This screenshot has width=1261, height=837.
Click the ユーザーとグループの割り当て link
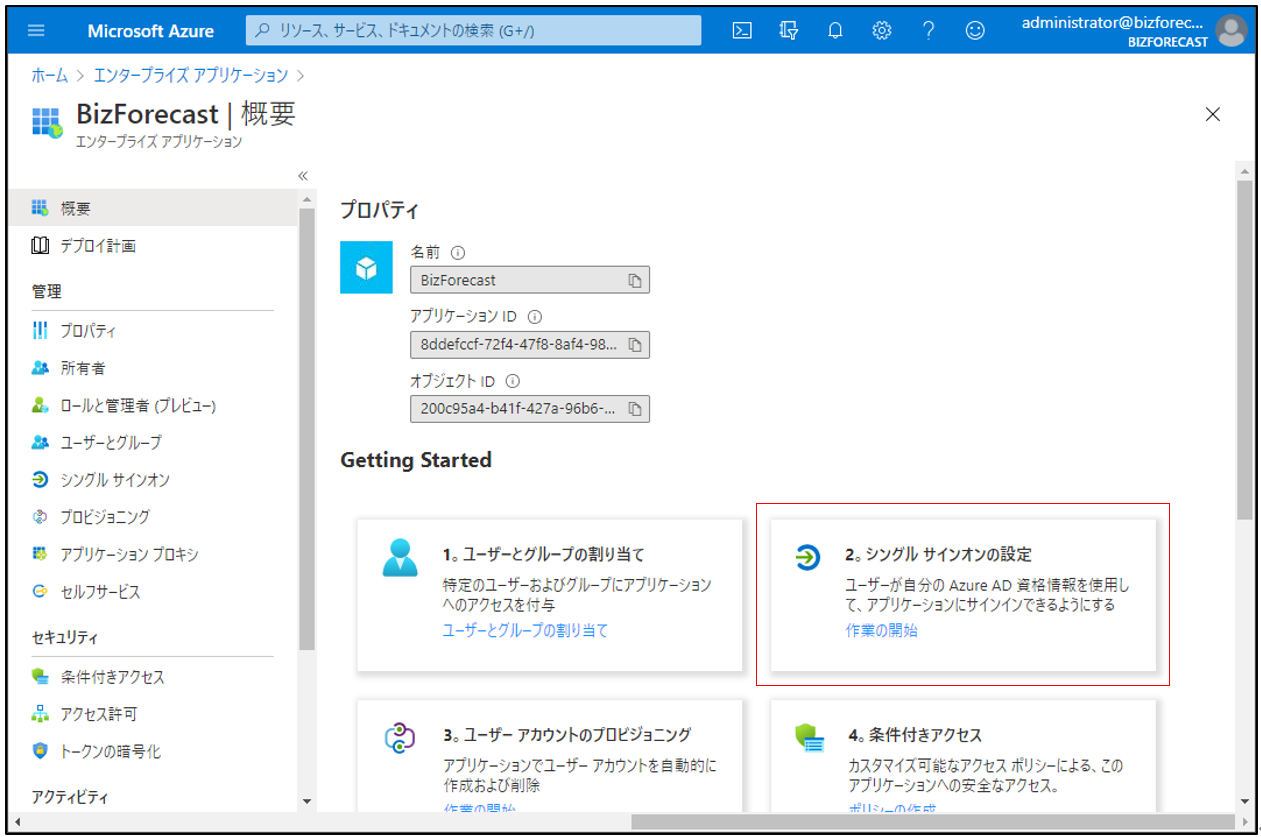pos(525,630)
